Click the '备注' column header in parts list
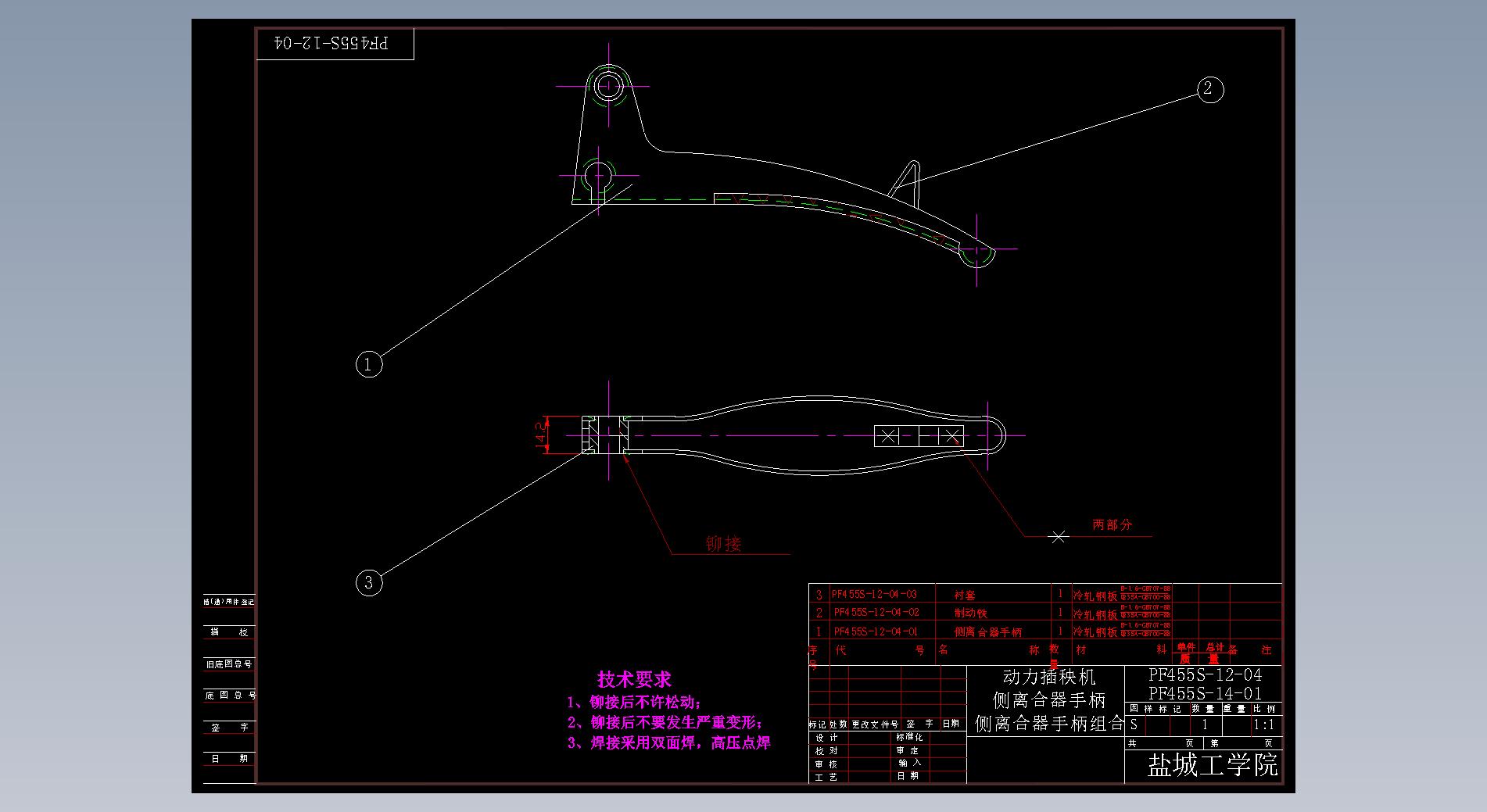1487x812 pixels. point(1250,649)
